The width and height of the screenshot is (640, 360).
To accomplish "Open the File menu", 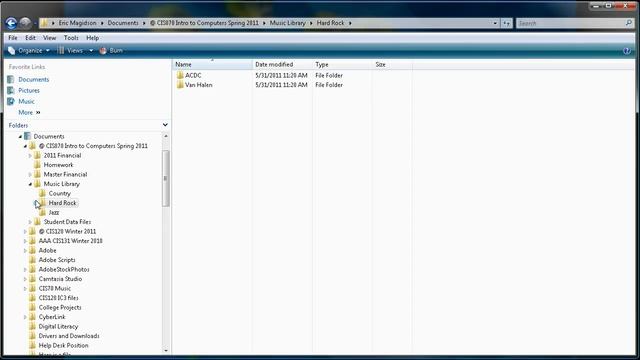I will tap(13, 38).
